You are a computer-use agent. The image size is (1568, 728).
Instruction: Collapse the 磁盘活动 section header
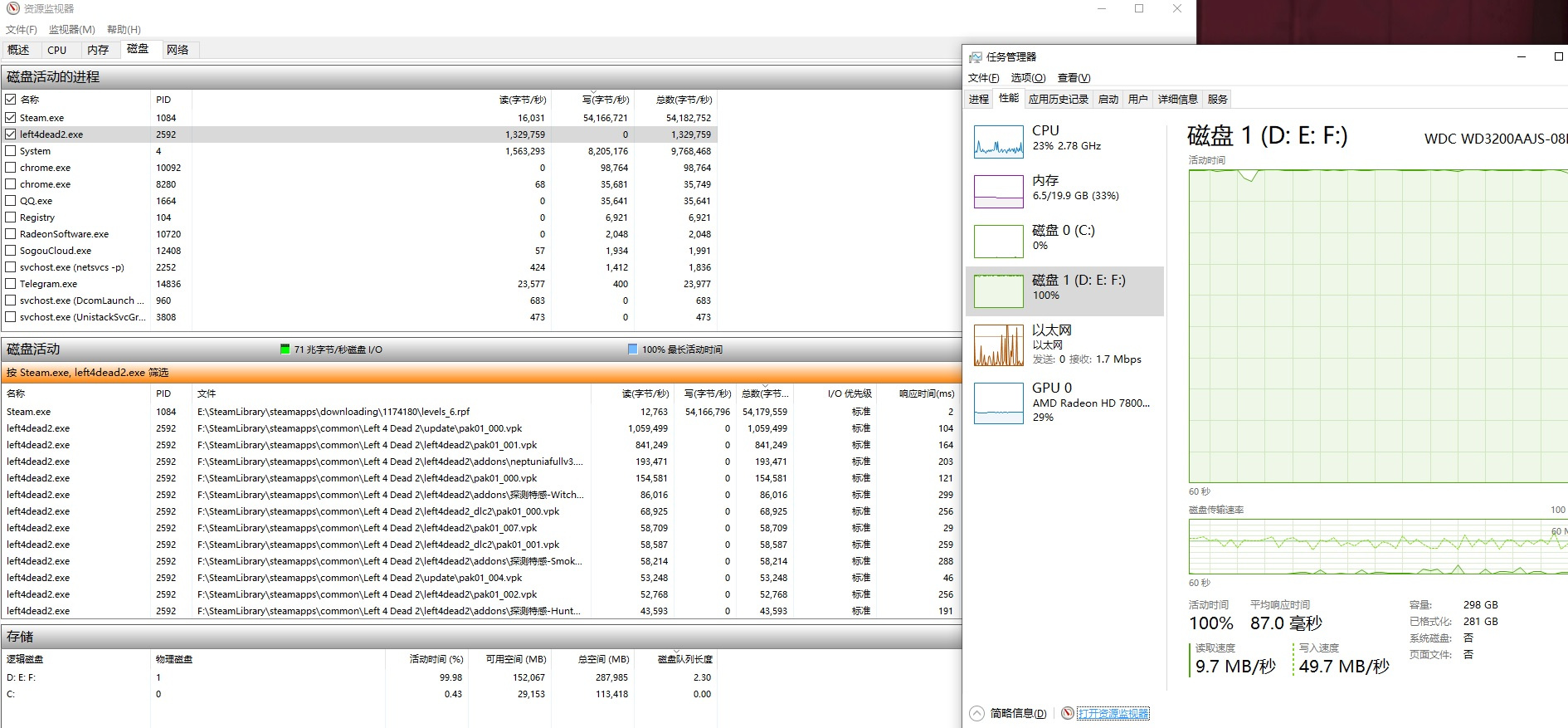(x=481, y=349)
